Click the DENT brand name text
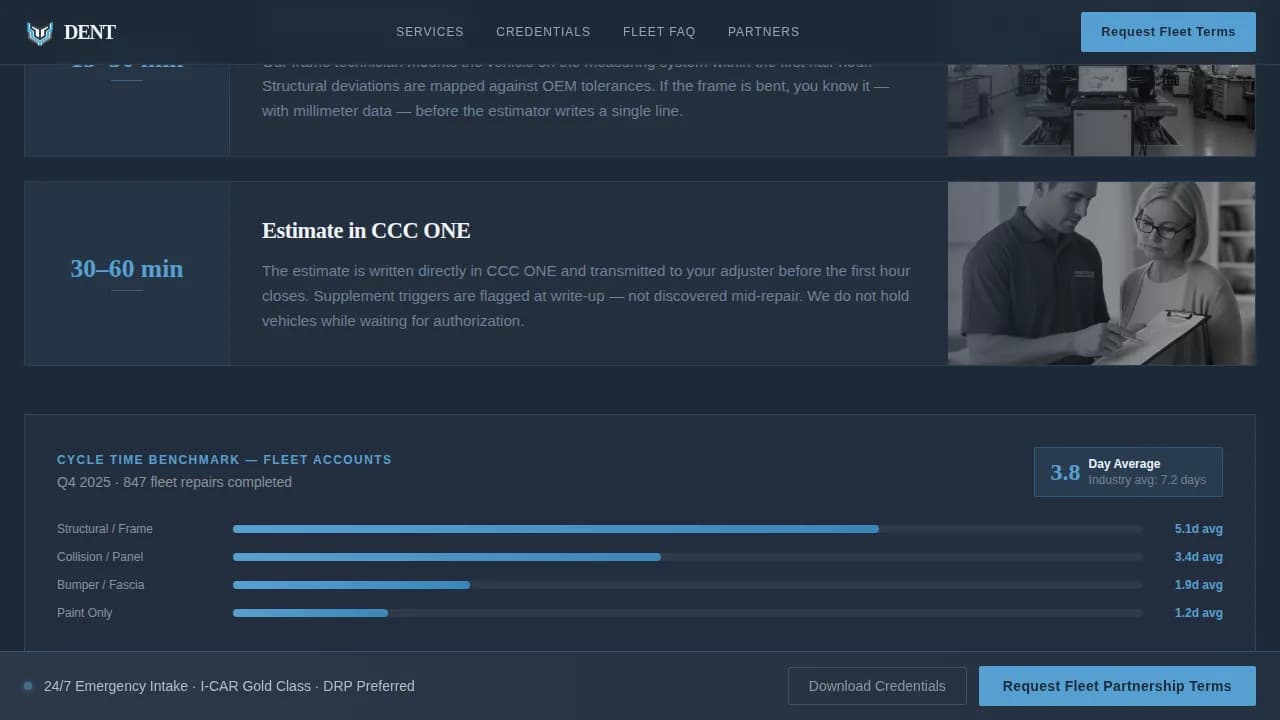Screen dimensions: 1280x720 click(90, 32)
